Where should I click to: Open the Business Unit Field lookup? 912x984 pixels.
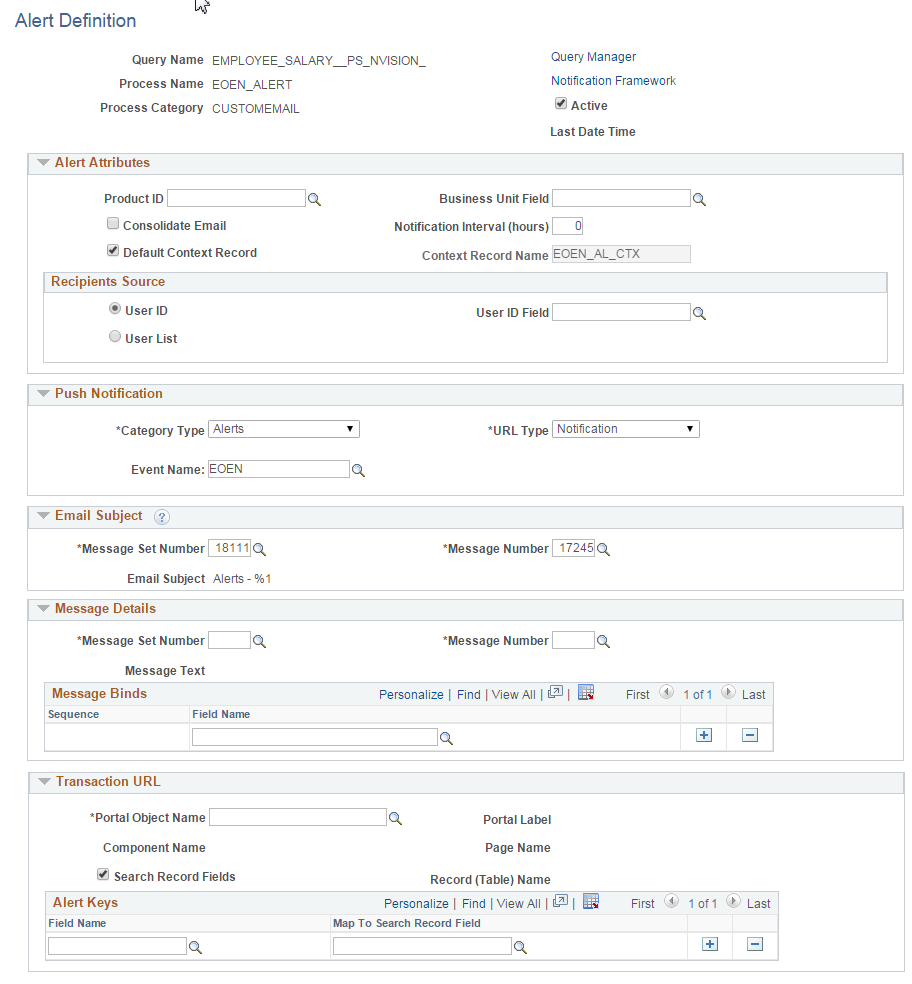tap(699, 198)
